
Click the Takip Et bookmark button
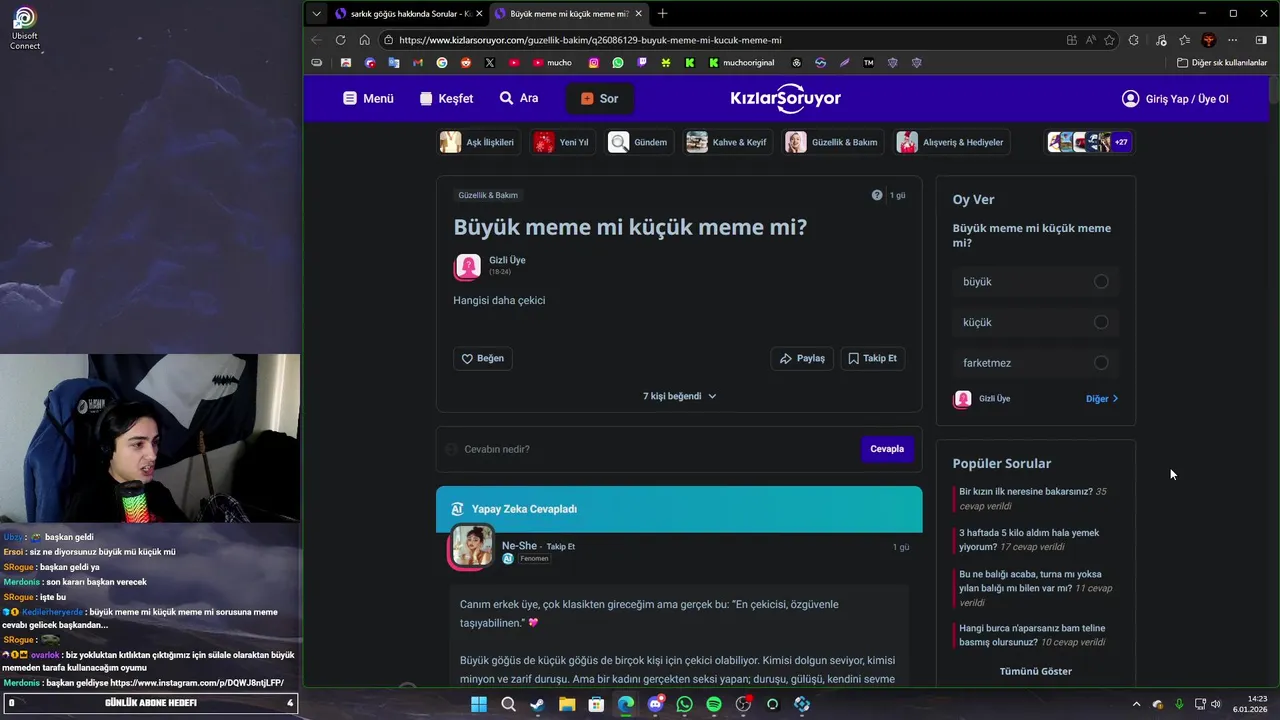tap(872, 358)
